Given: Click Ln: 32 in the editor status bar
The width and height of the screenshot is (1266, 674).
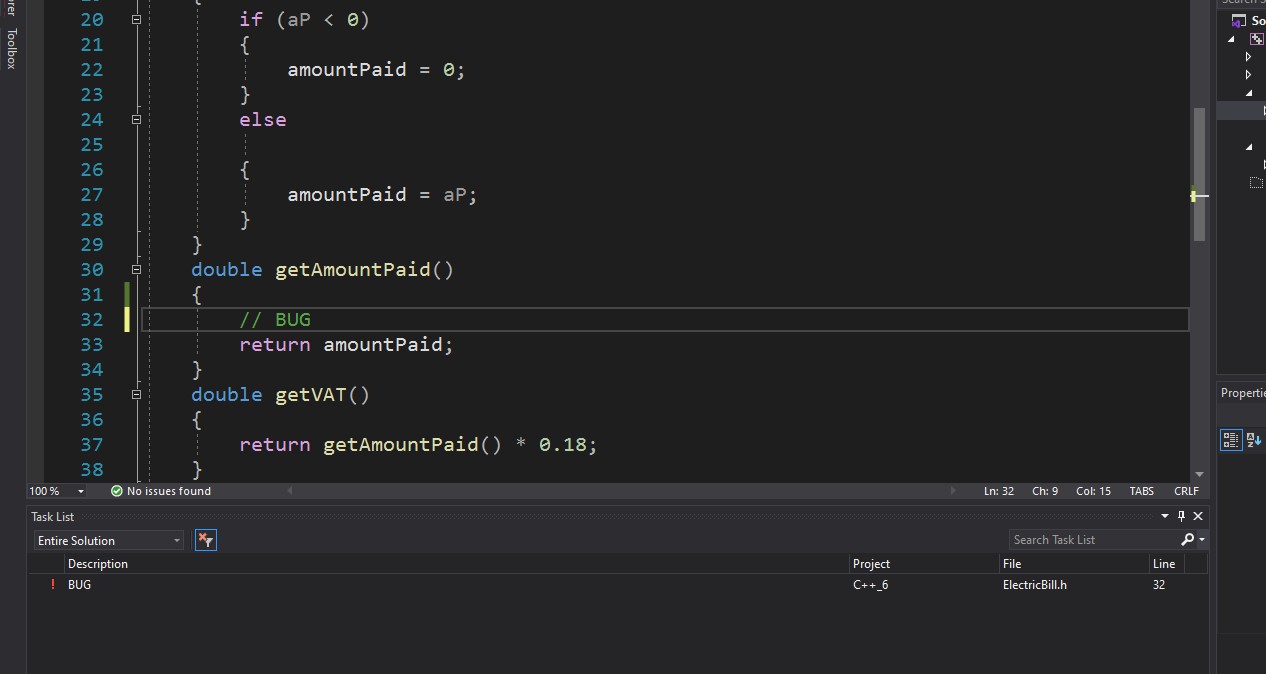Looking at the screenshot, I should 999,491.
